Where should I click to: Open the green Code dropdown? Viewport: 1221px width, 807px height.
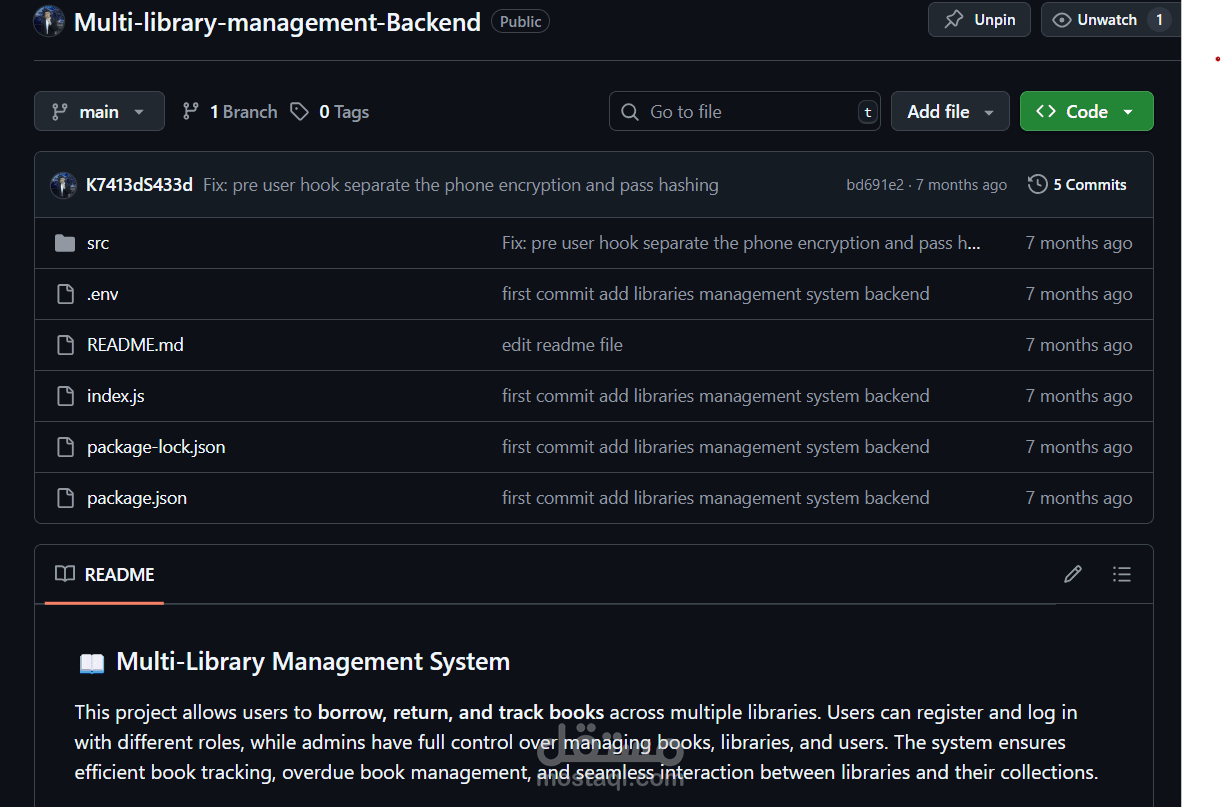[x=1086, y=112]
